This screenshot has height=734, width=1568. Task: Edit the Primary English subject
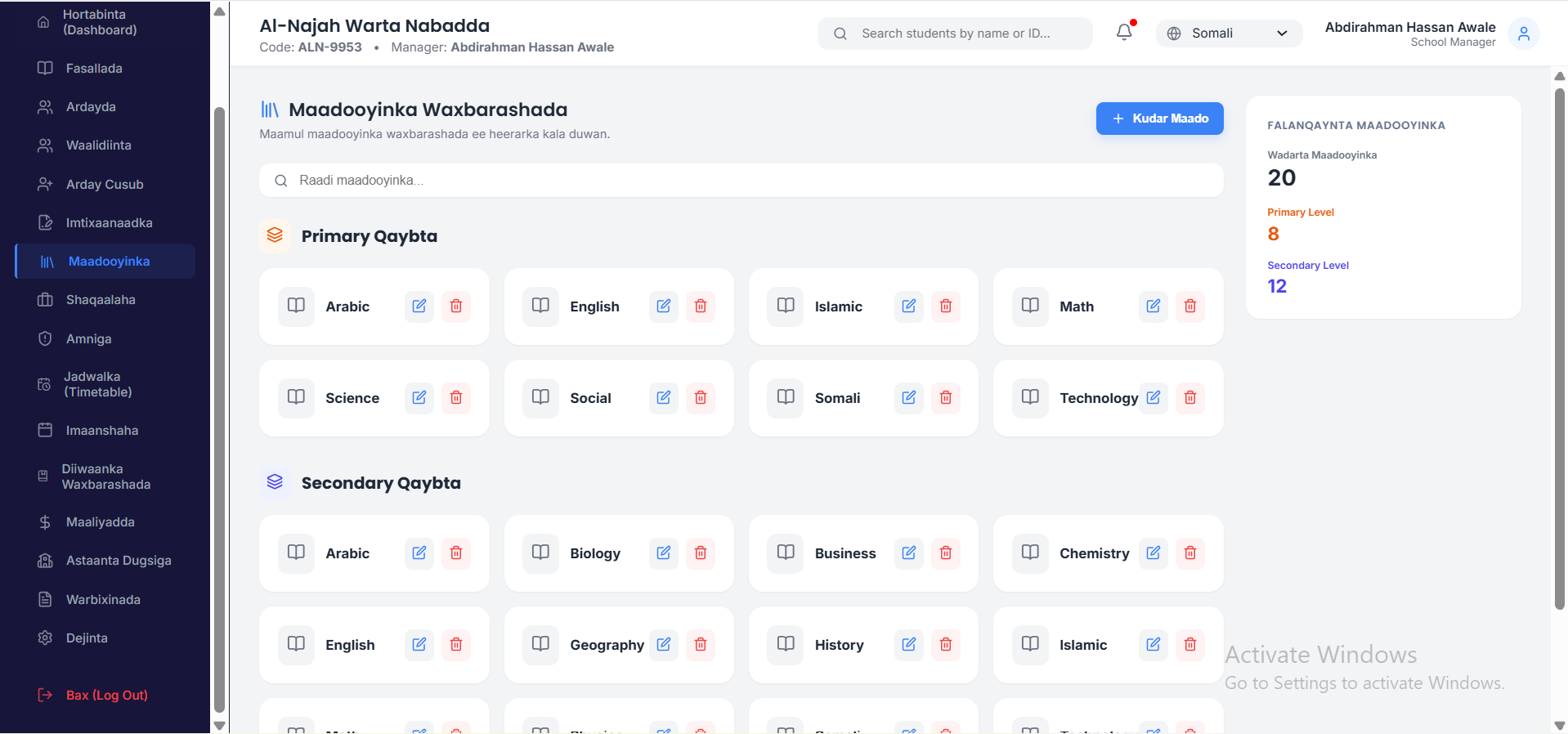[x=664, y=306]
